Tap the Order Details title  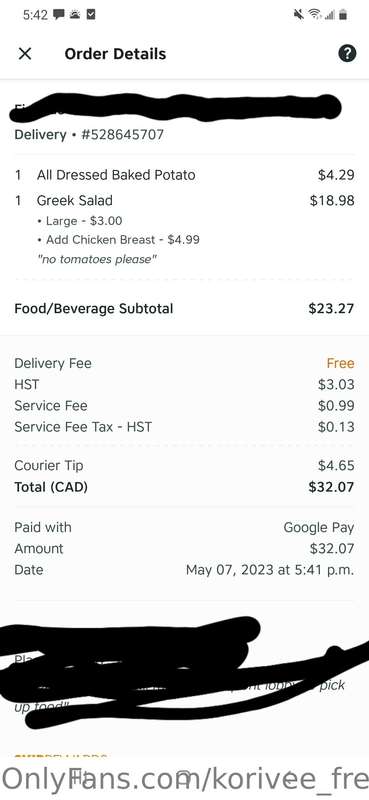pos(115,54)
